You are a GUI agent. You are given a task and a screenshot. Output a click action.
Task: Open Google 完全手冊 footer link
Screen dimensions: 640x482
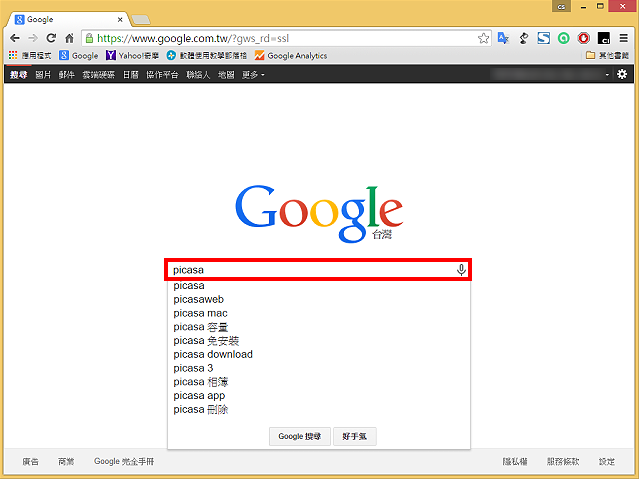tap(124, 462)
